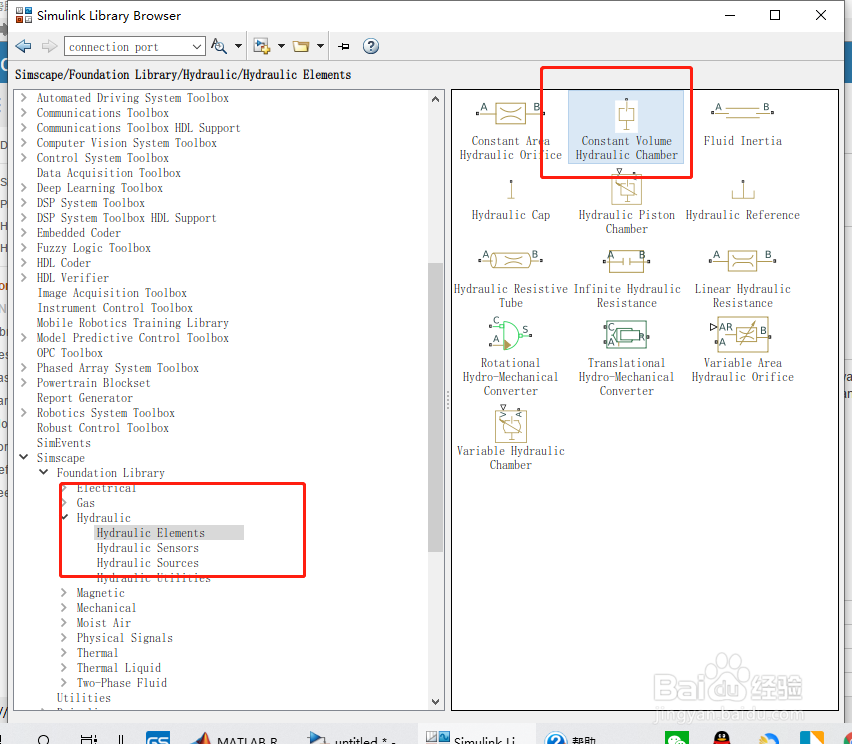Select the Hydraulic Piston Chamber block

click(x=627, y=203)
